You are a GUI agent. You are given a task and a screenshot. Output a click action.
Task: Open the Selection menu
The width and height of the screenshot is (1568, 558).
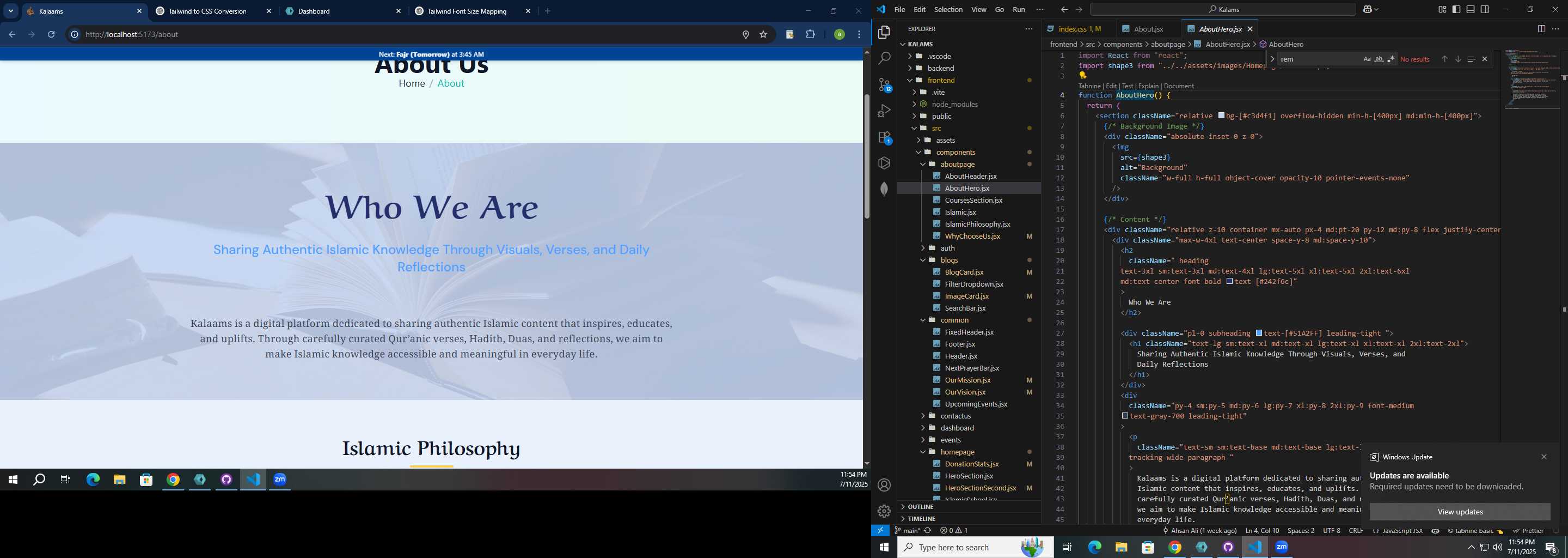click(948, 10)
